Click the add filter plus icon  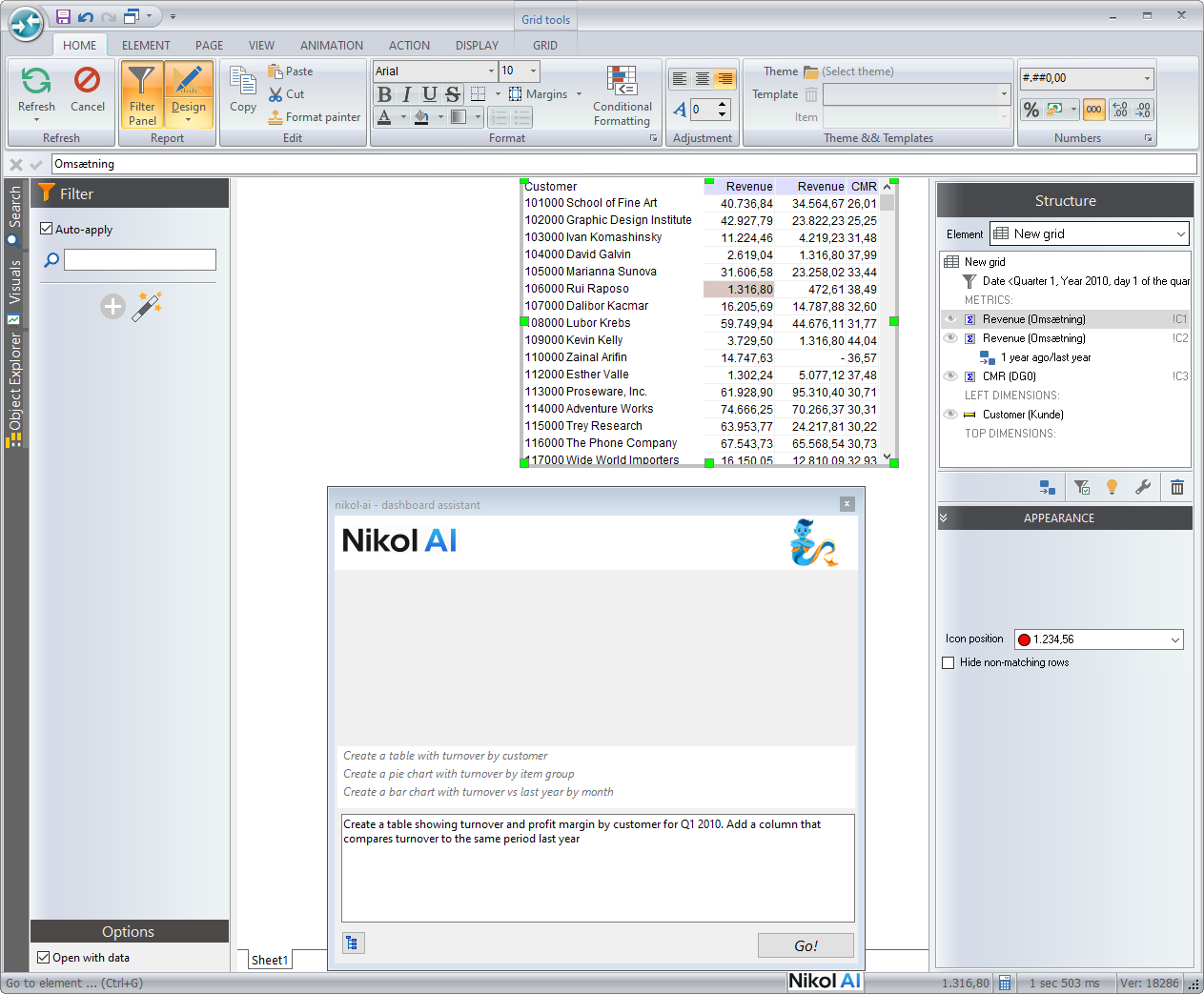[x=113, y=307]
